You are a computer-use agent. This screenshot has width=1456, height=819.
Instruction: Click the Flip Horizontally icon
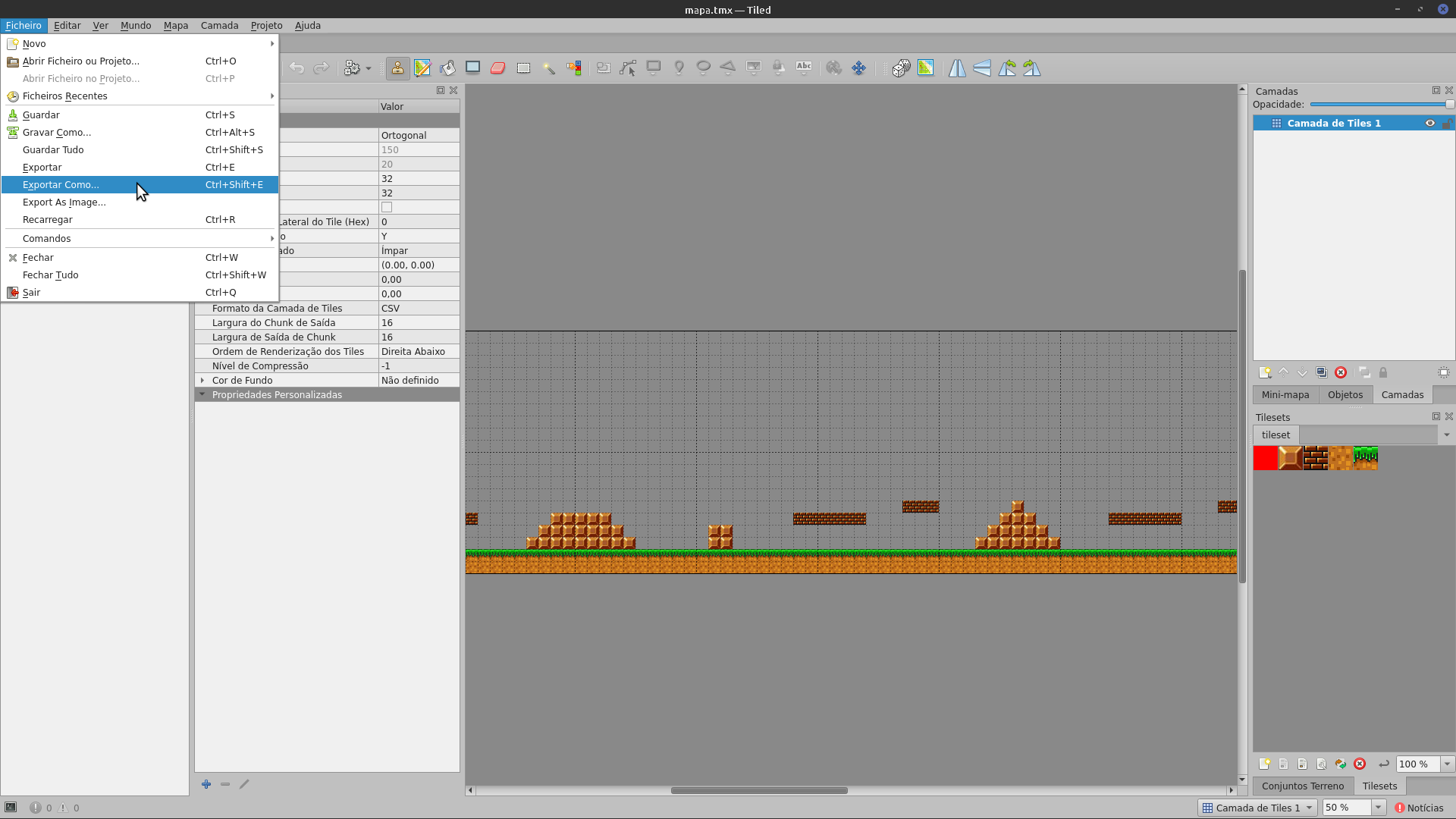click(957, 68)
